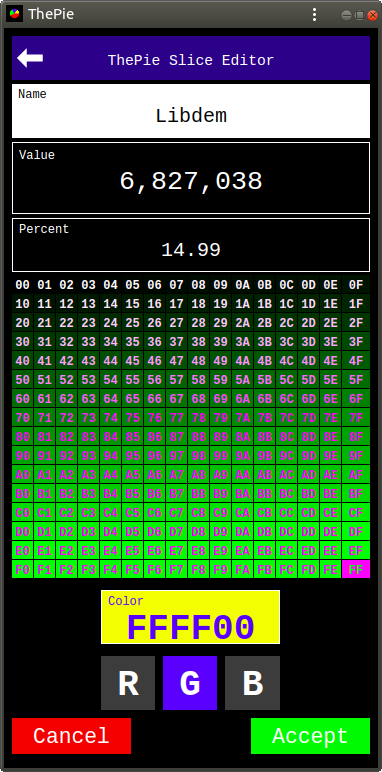
Task: Select the B color channel
Action: click(x=253, y=683)
